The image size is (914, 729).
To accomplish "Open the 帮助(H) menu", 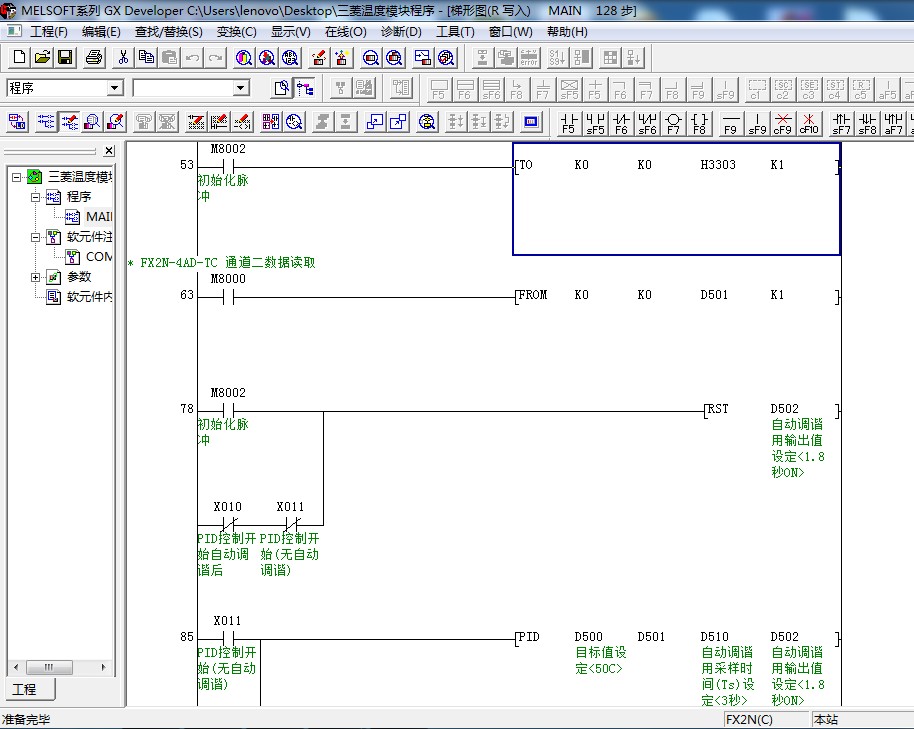I will point(567,31).
